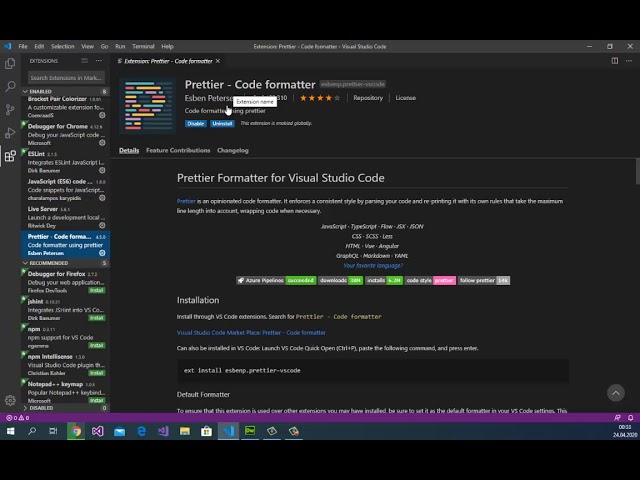Open errors and warnings status indicator
Viewport: 640px width, 480px height.
coord(18,418)
